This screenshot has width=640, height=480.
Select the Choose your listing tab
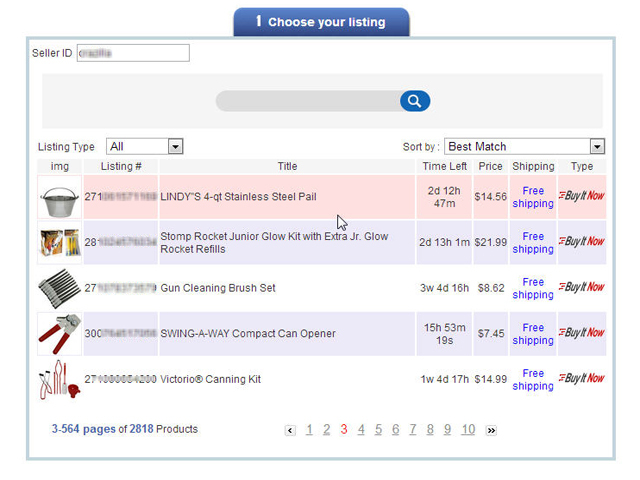[x=321, y=22]
